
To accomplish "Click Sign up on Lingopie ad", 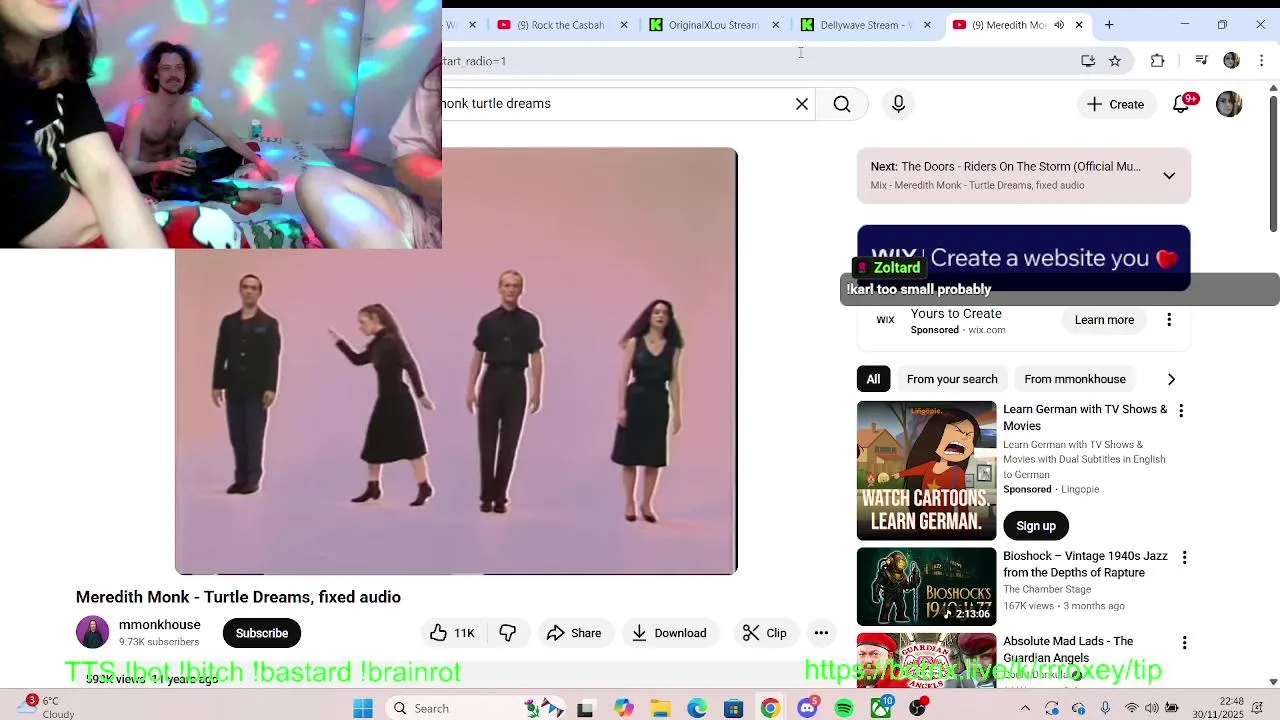I will coord(1036,526).
